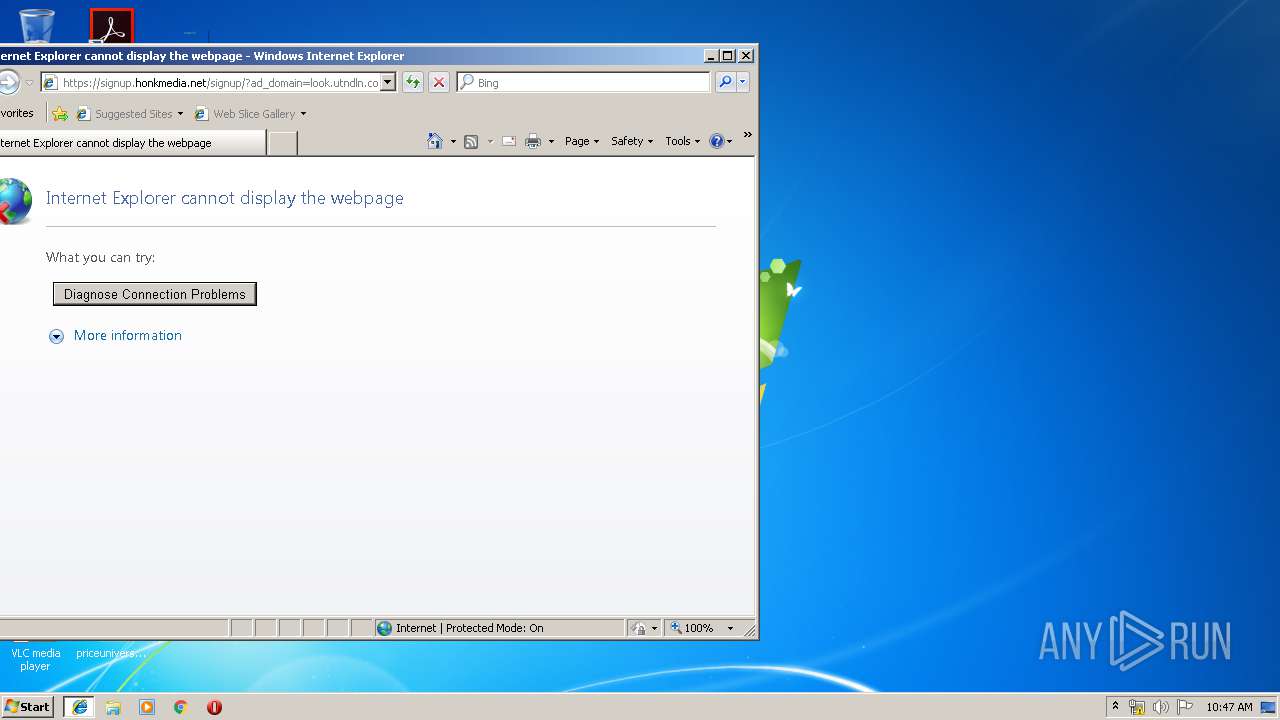Image resolution: width=1280 pixels, height=720 pixels.
Task: Click the Help question mark icon
Action: point(716,141)
